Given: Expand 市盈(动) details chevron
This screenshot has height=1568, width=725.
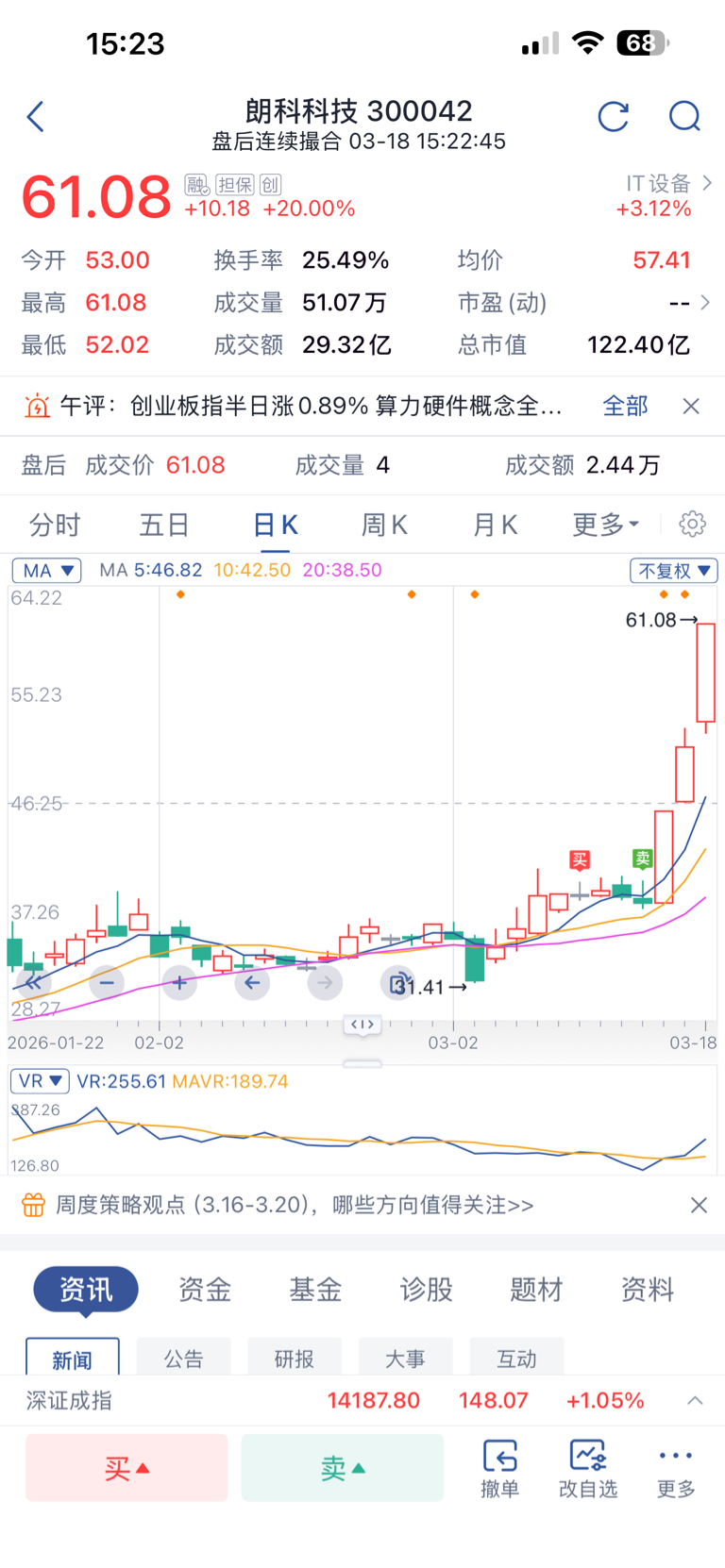Looking at the screenshot, I should click(x=705, y=303).
